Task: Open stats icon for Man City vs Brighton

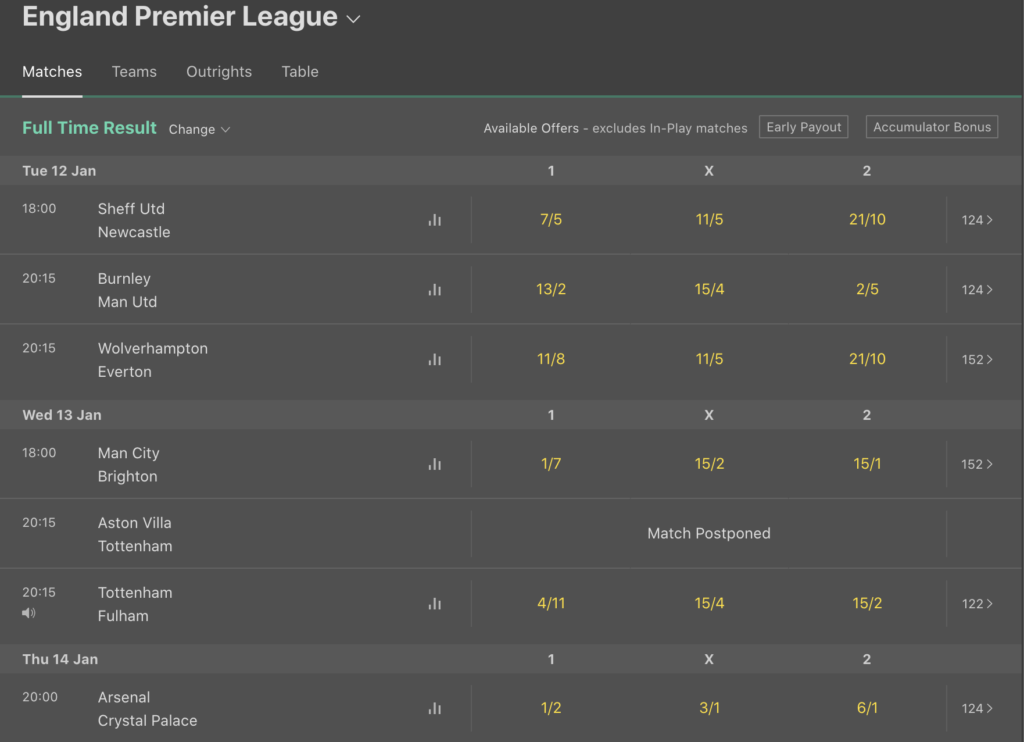Action: tap(434, 464)
